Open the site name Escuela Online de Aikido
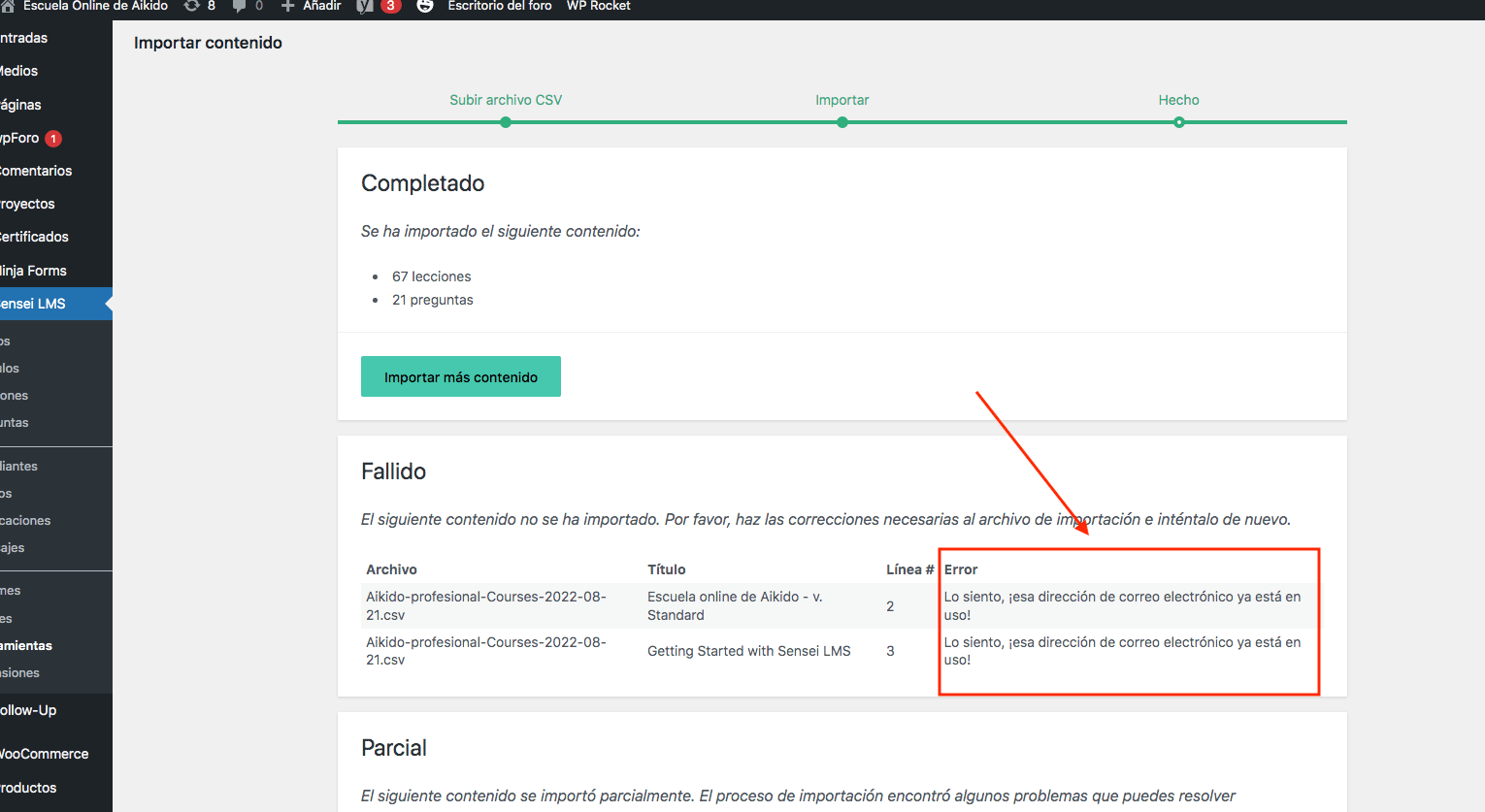 click(95, 6)
